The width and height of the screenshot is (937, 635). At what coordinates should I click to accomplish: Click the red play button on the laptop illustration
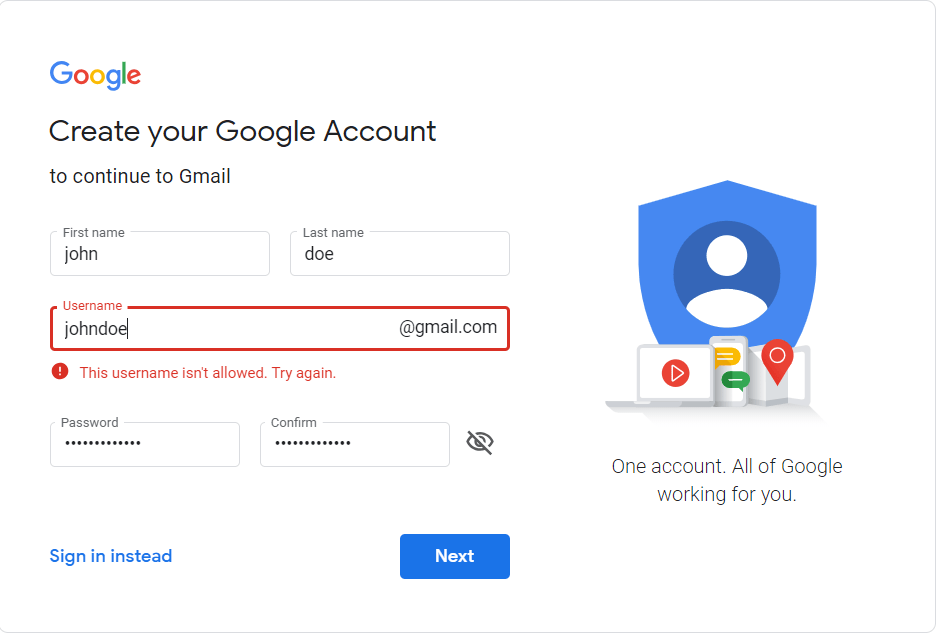click(676, 373)
